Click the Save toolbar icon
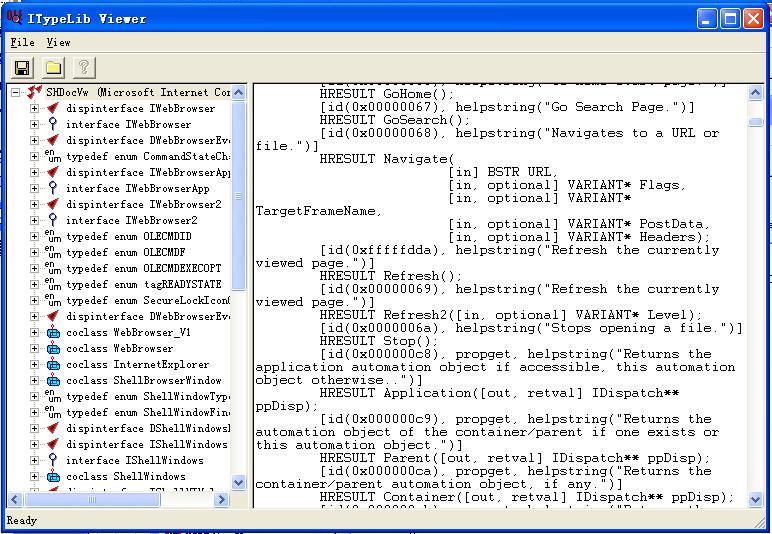 (22, 67)
